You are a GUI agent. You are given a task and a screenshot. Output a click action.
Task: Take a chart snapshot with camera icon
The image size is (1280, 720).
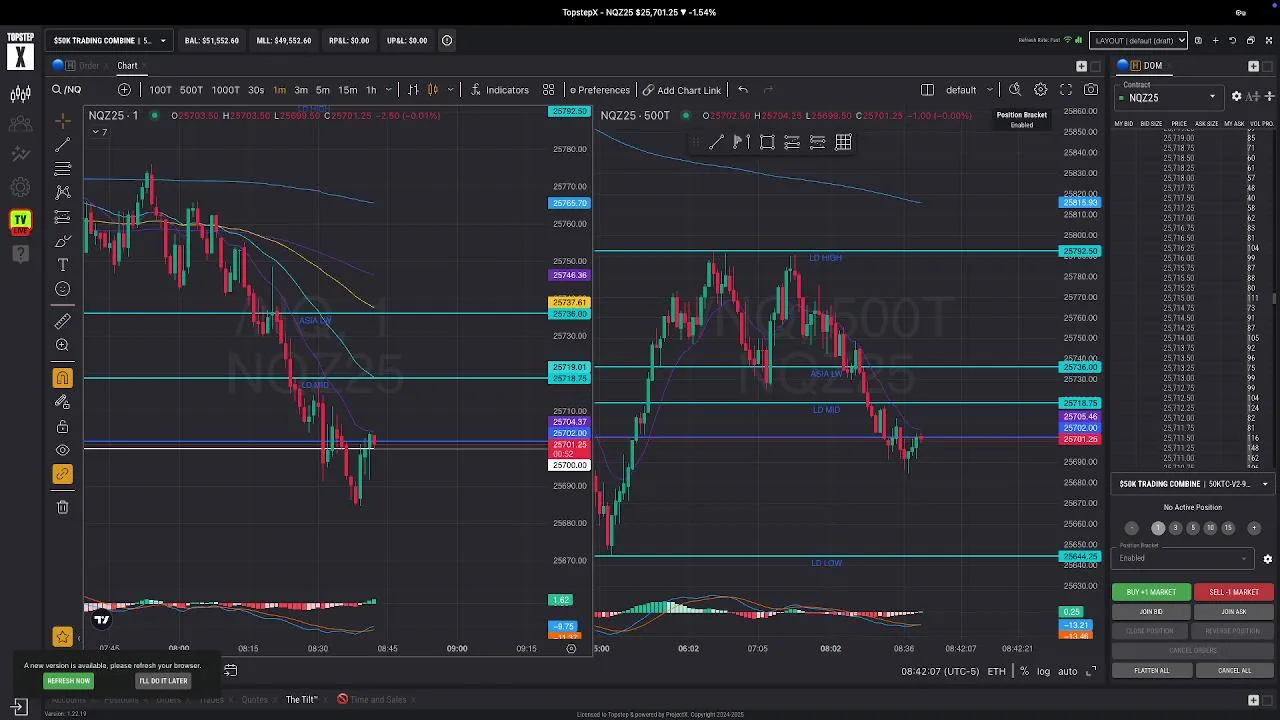(x=1091, y=90)
